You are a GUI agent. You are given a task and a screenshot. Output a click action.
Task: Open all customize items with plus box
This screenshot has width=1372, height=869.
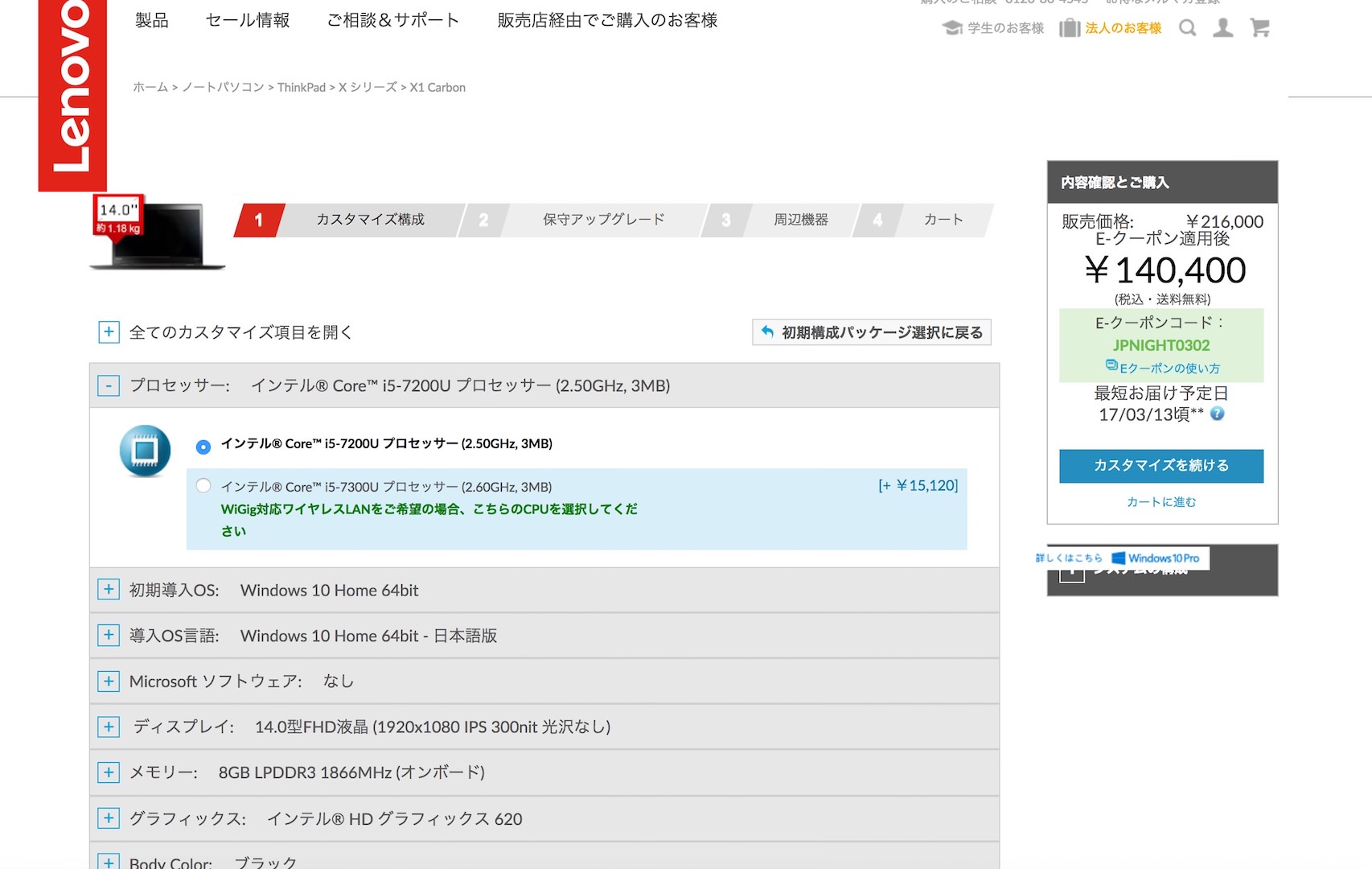[x=109, y=332]
